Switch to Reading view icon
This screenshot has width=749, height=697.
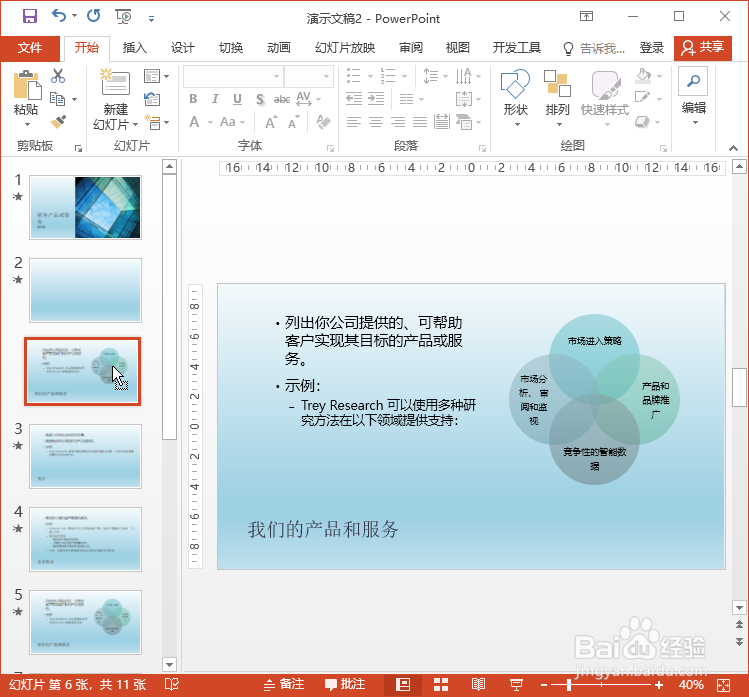pyautogui.click(x=478, y=685)
